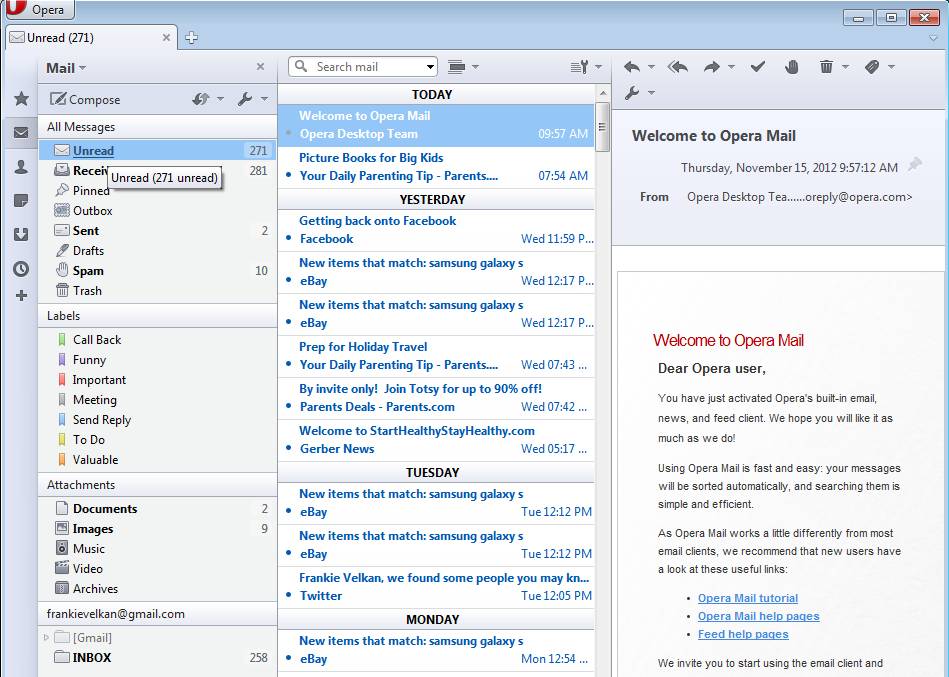Select the Sent folder
The height and width of the screenshot is (677, 949).
point(157,231)
